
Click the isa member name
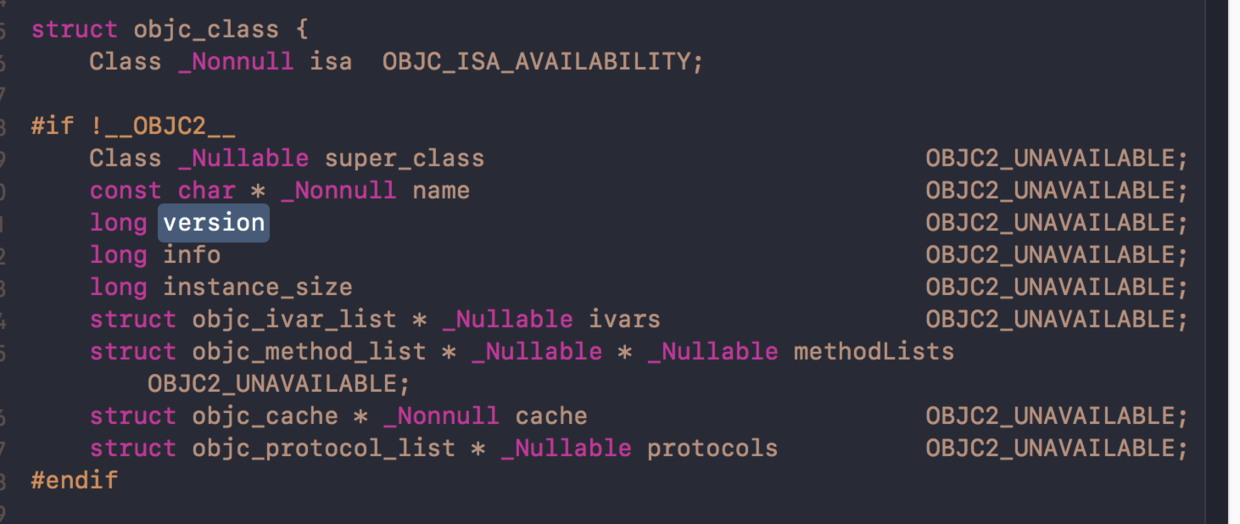pyautogui.click(x=331, y=62)
